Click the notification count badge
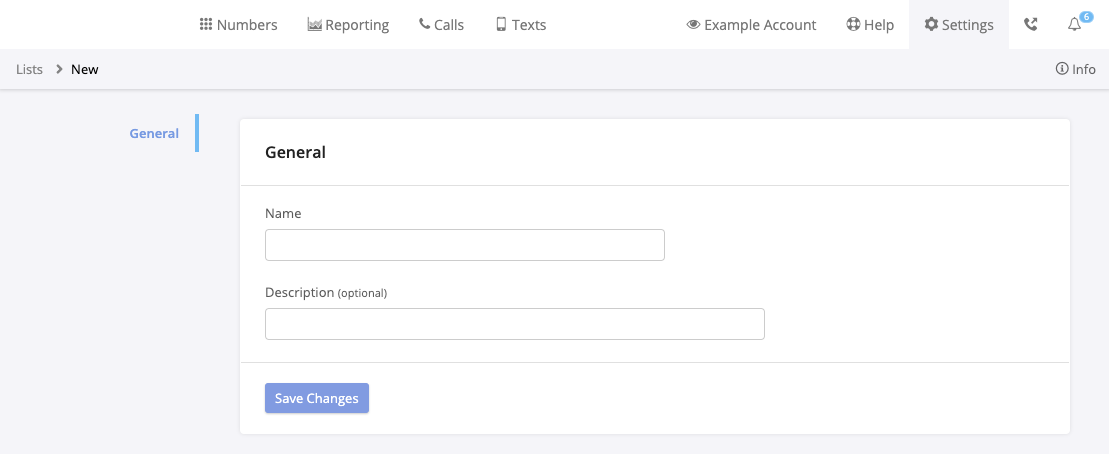The height and width of the screenshot is (454, 1109). [1086, 17]
